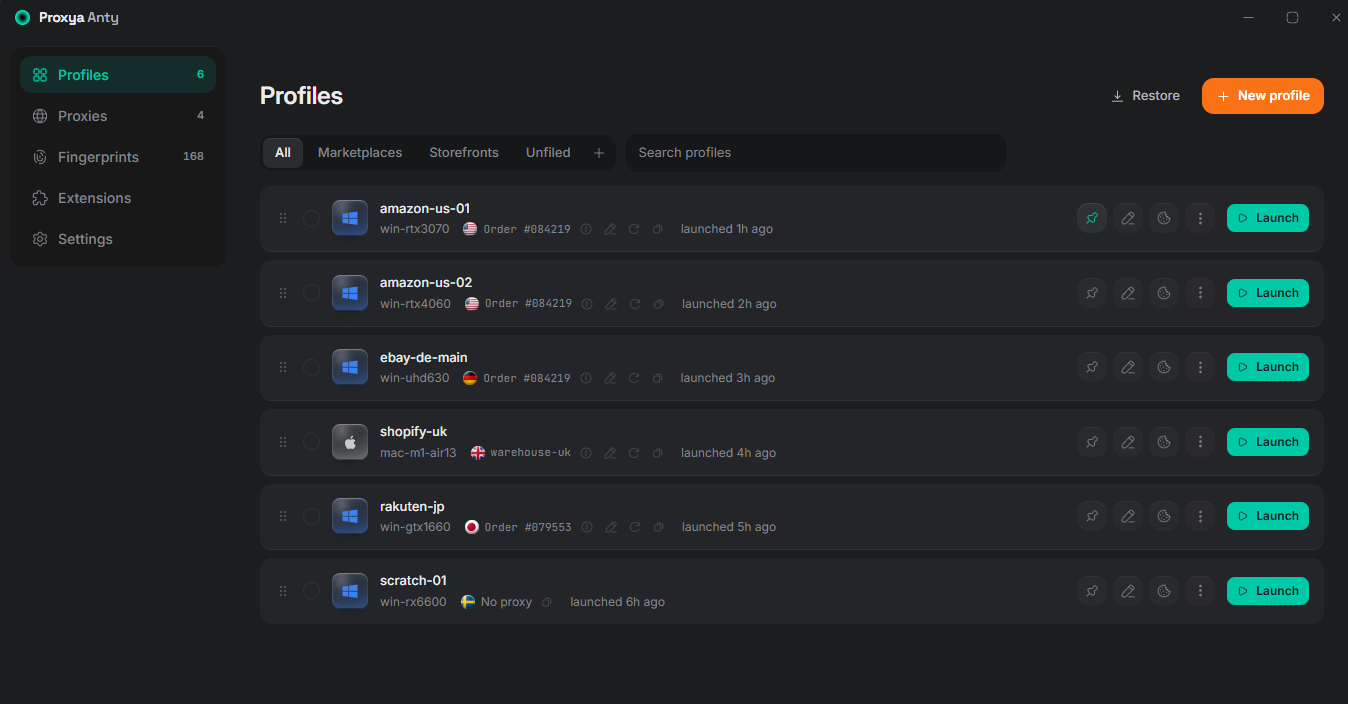Click the Proxya Anty logo
Viewport: 1348px width, 704px height.
[x=22, y=18]
